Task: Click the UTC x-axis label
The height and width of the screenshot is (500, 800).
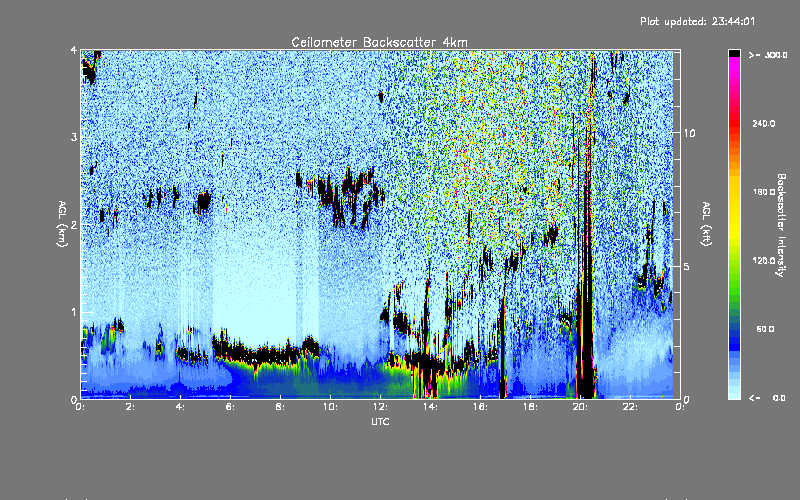Action: (x=380, y=422)
